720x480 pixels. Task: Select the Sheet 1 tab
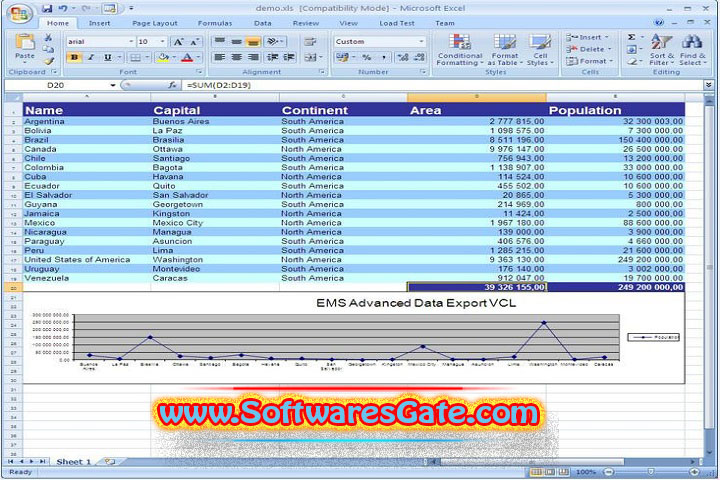click(x=73, y=462)
